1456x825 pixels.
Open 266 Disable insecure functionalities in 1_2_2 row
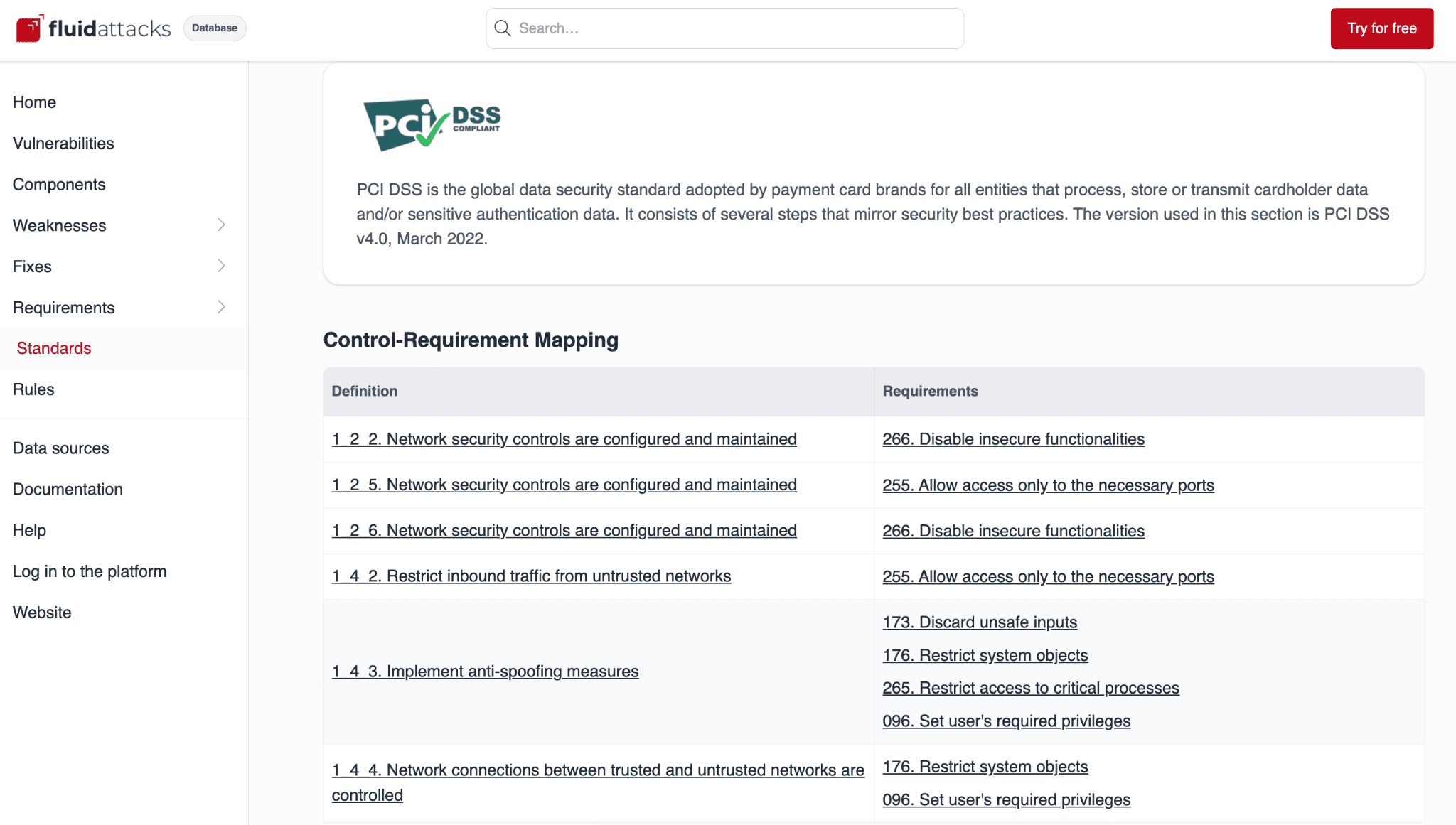point(1013,439)
